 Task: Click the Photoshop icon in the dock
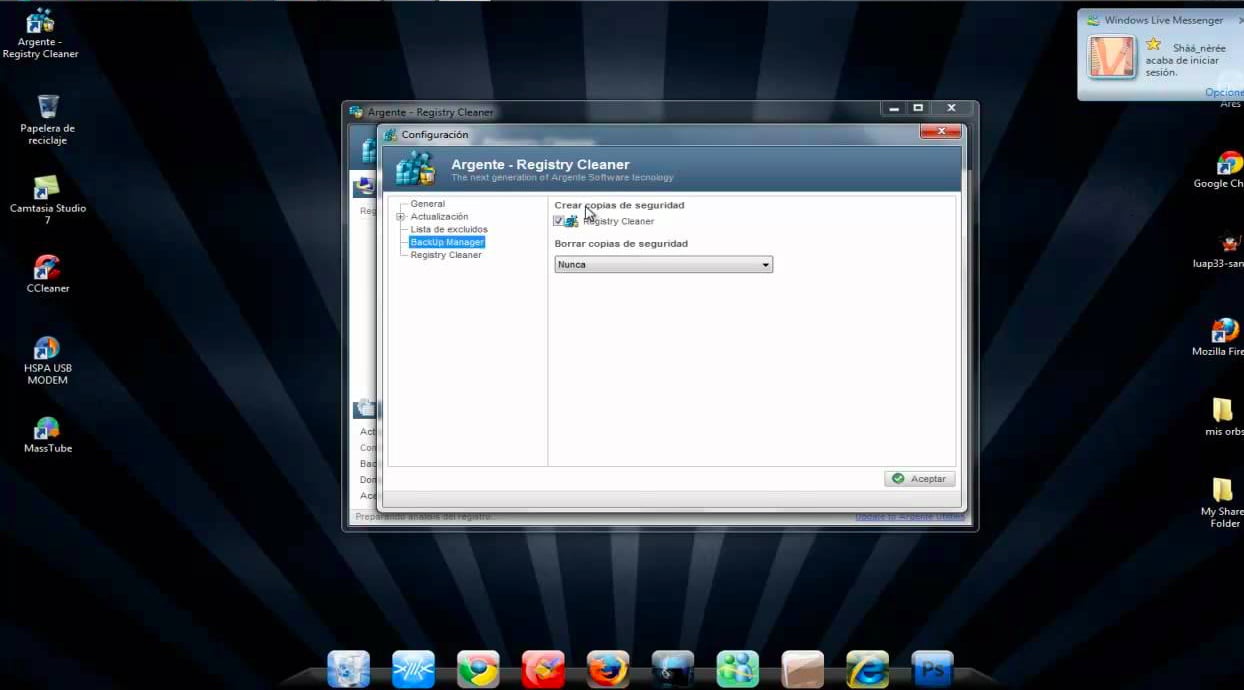click(932, 669)
